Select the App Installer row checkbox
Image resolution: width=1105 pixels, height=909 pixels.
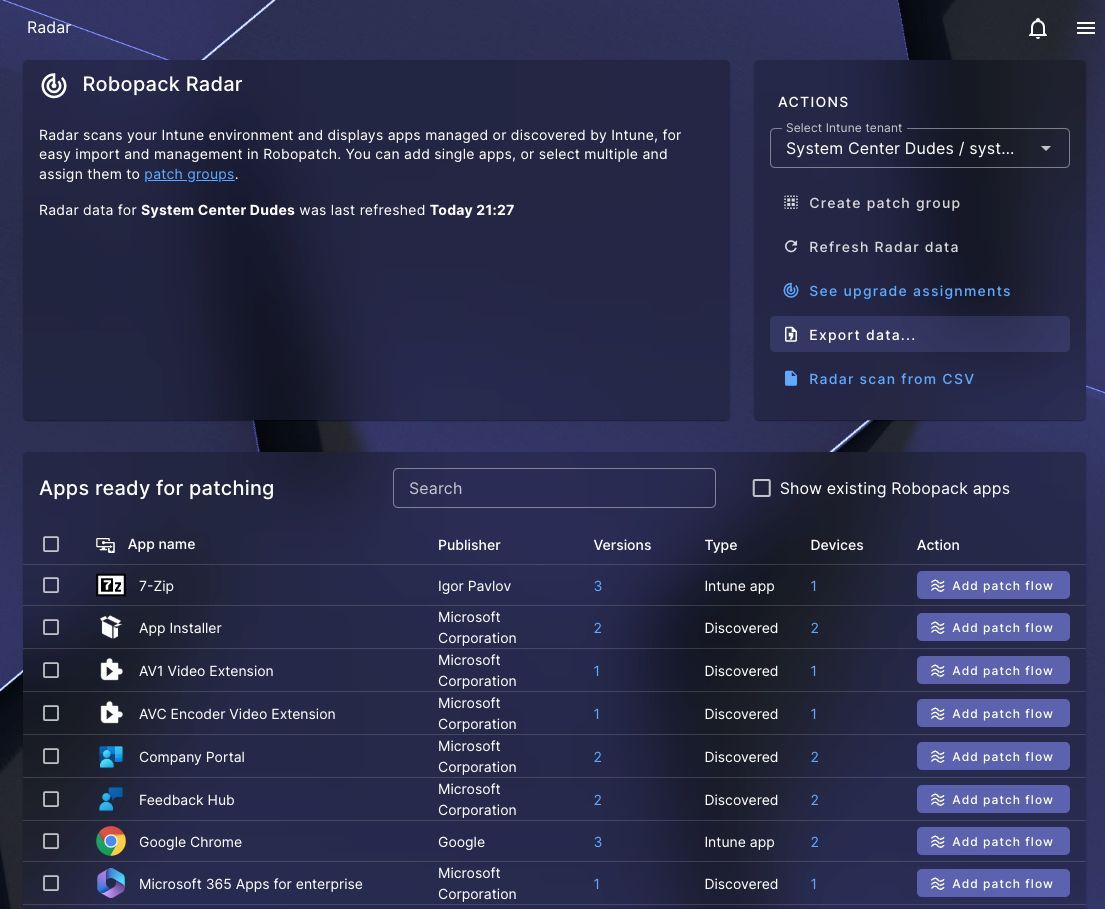click(x=51, y=627)
